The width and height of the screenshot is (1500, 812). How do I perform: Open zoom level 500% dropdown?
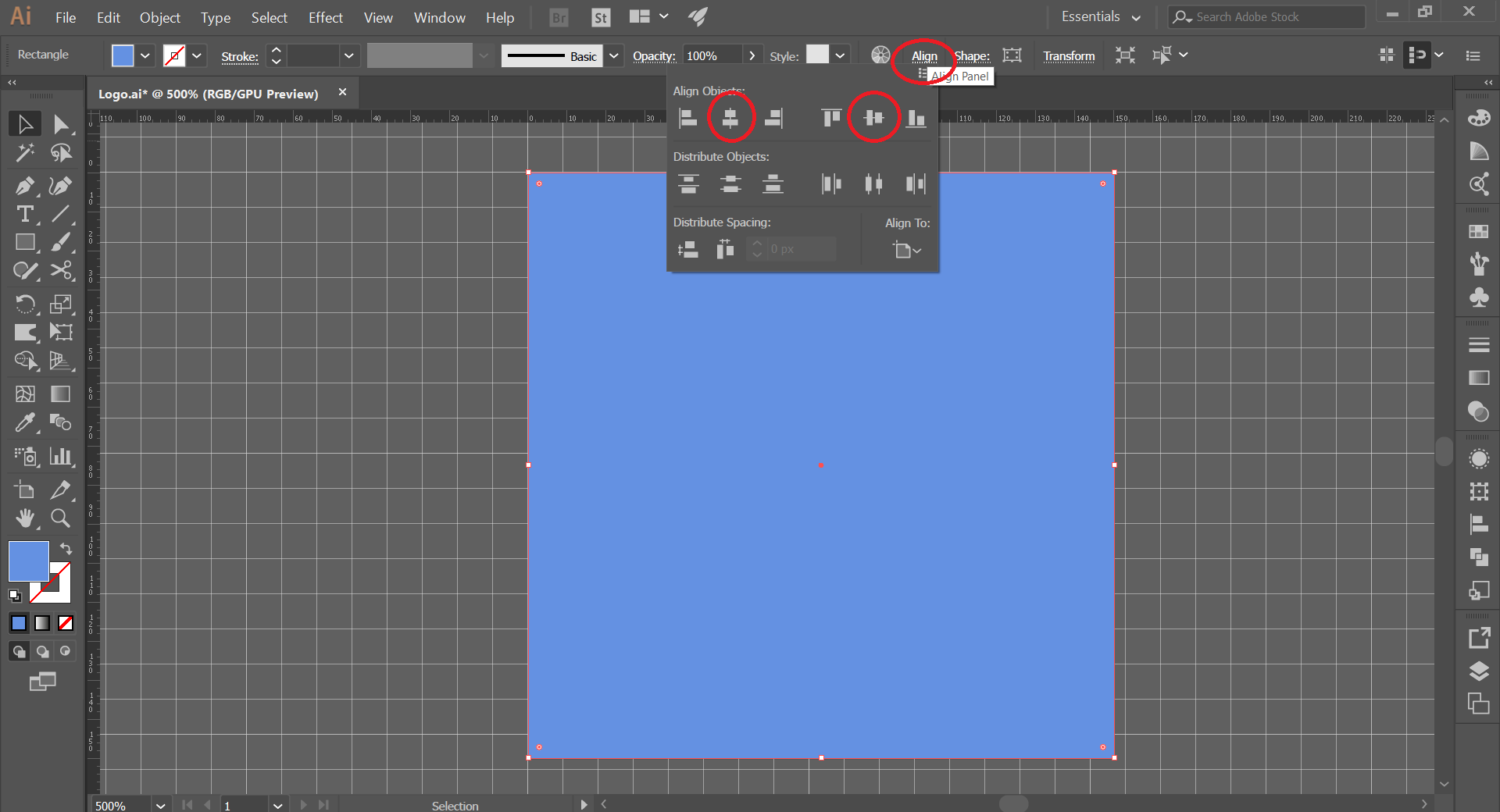point(161,805)
